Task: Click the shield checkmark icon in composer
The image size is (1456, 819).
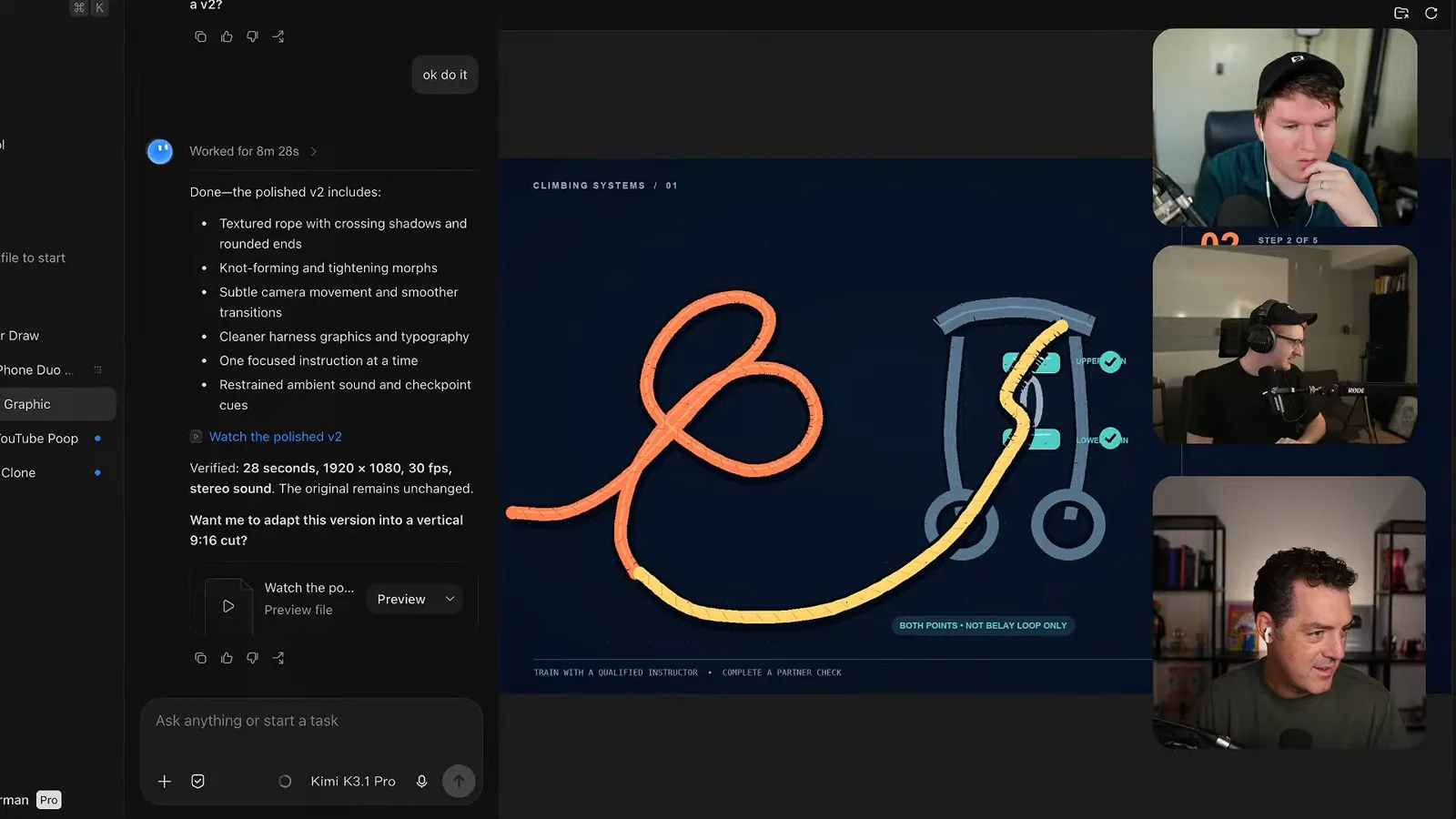Action: coord(197,781)
